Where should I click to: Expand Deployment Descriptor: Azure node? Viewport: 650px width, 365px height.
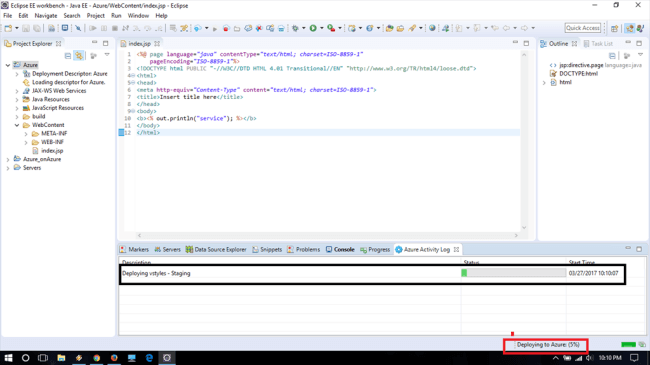tap(17, 74)
